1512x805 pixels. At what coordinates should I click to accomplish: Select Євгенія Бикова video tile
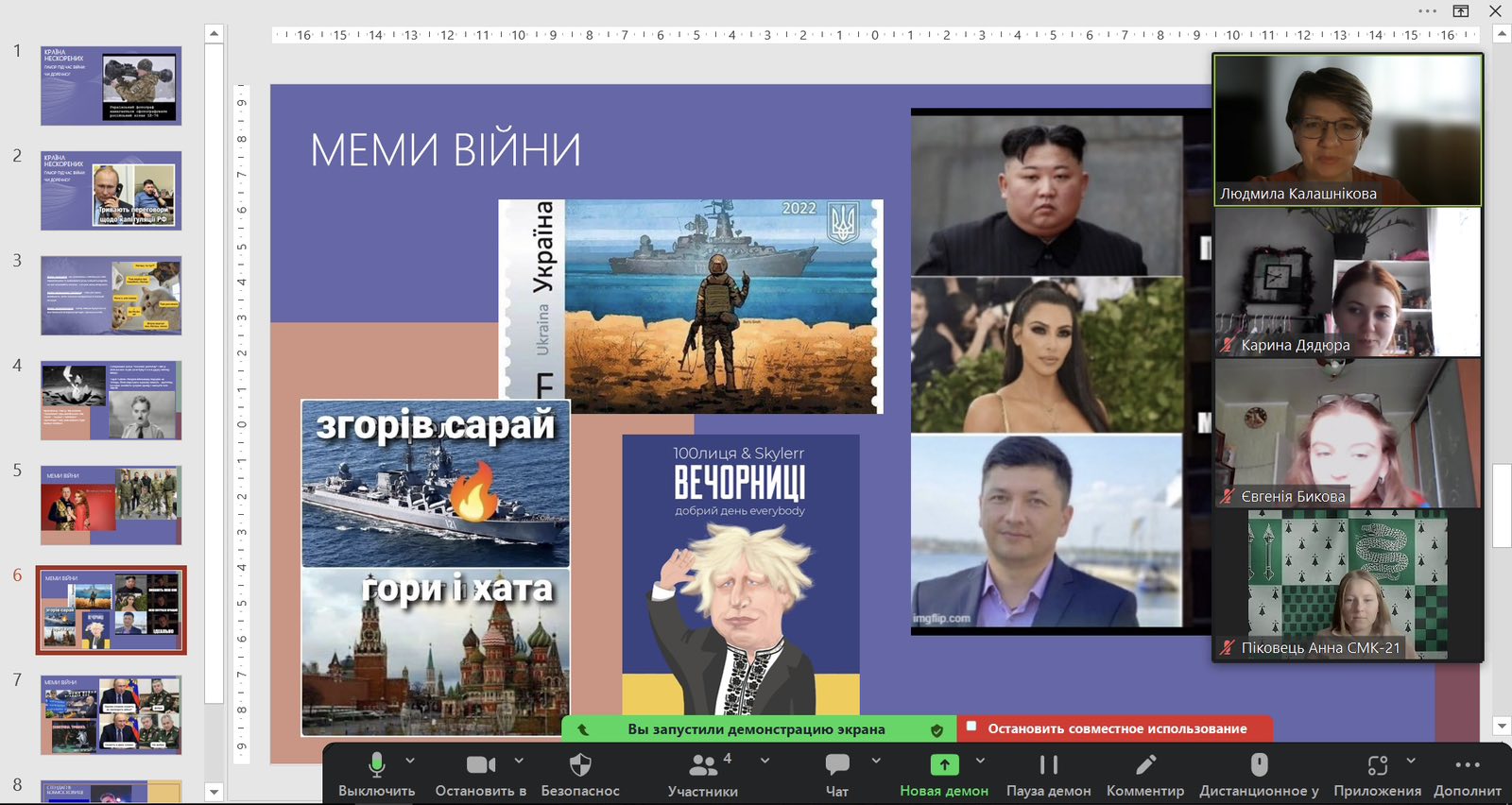[1349, 433]
